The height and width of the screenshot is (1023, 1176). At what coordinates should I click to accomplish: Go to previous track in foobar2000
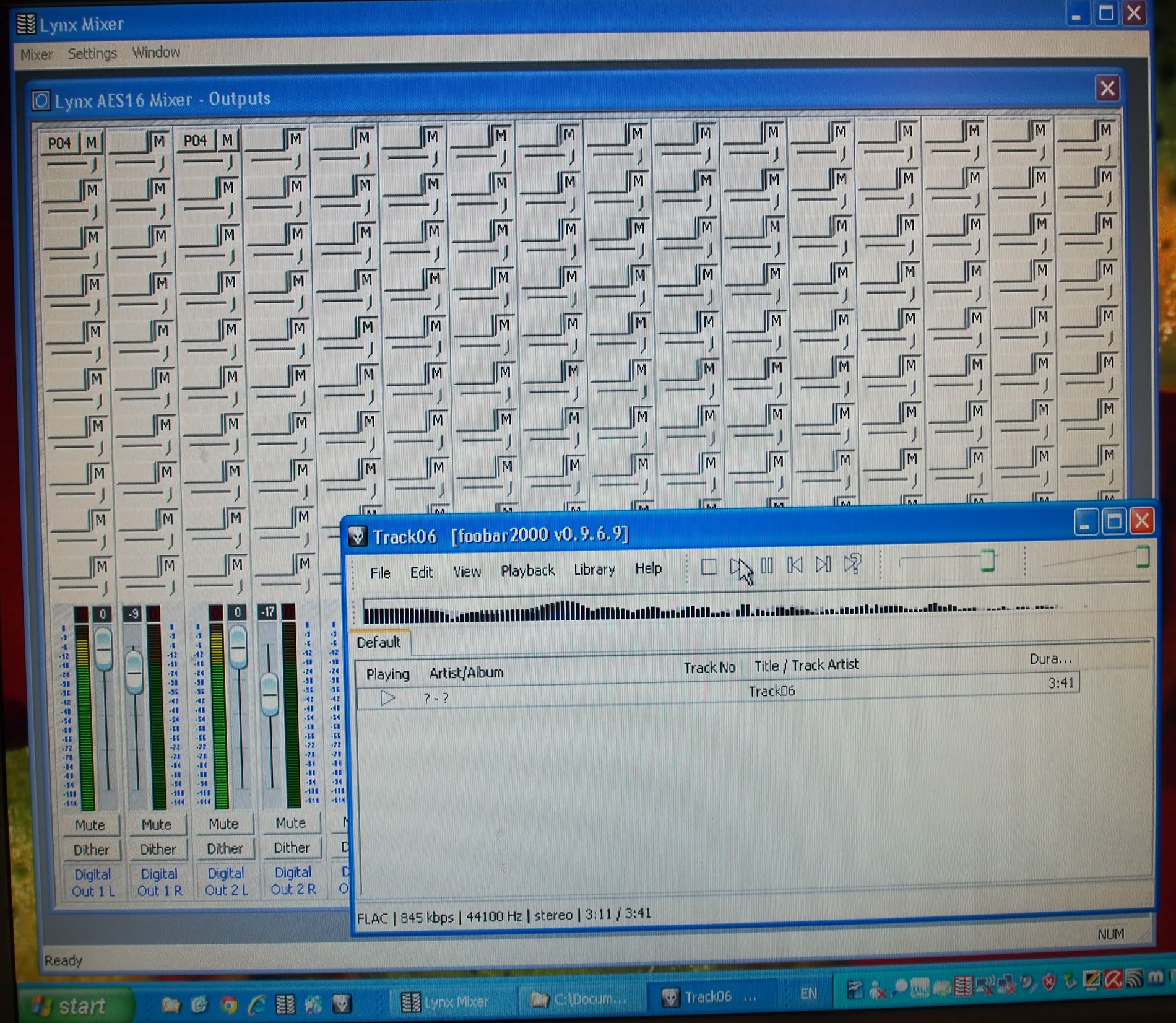[x=795, y=565]
